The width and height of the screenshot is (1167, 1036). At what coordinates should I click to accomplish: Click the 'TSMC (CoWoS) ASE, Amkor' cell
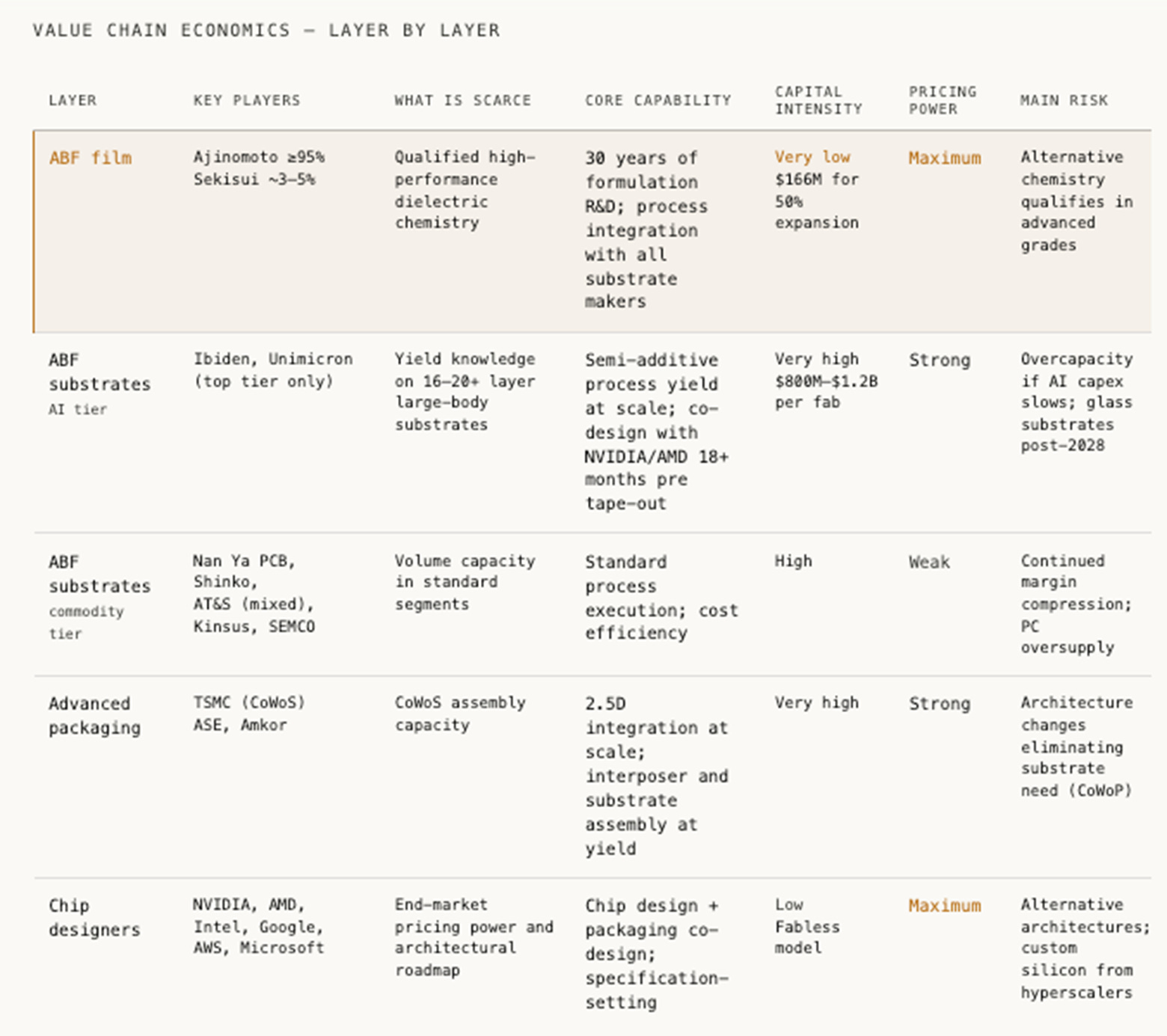pyautogui.click(x=249, y=714)
